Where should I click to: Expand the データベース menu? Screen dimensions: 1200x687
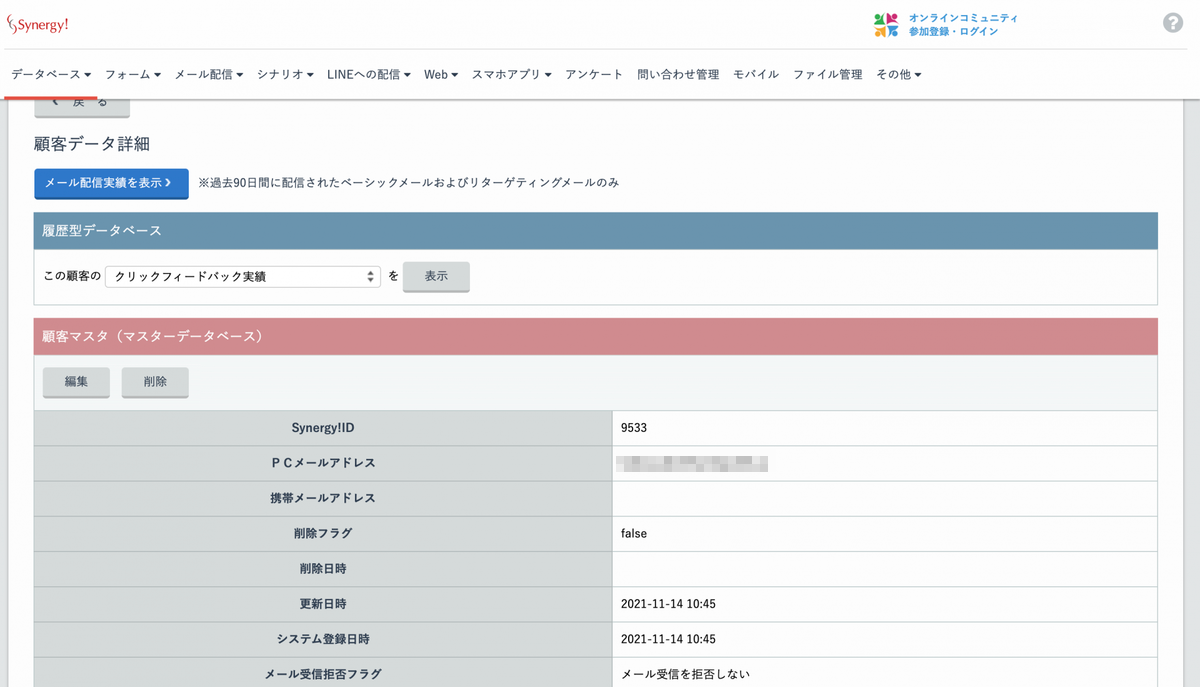click(47, 73)
